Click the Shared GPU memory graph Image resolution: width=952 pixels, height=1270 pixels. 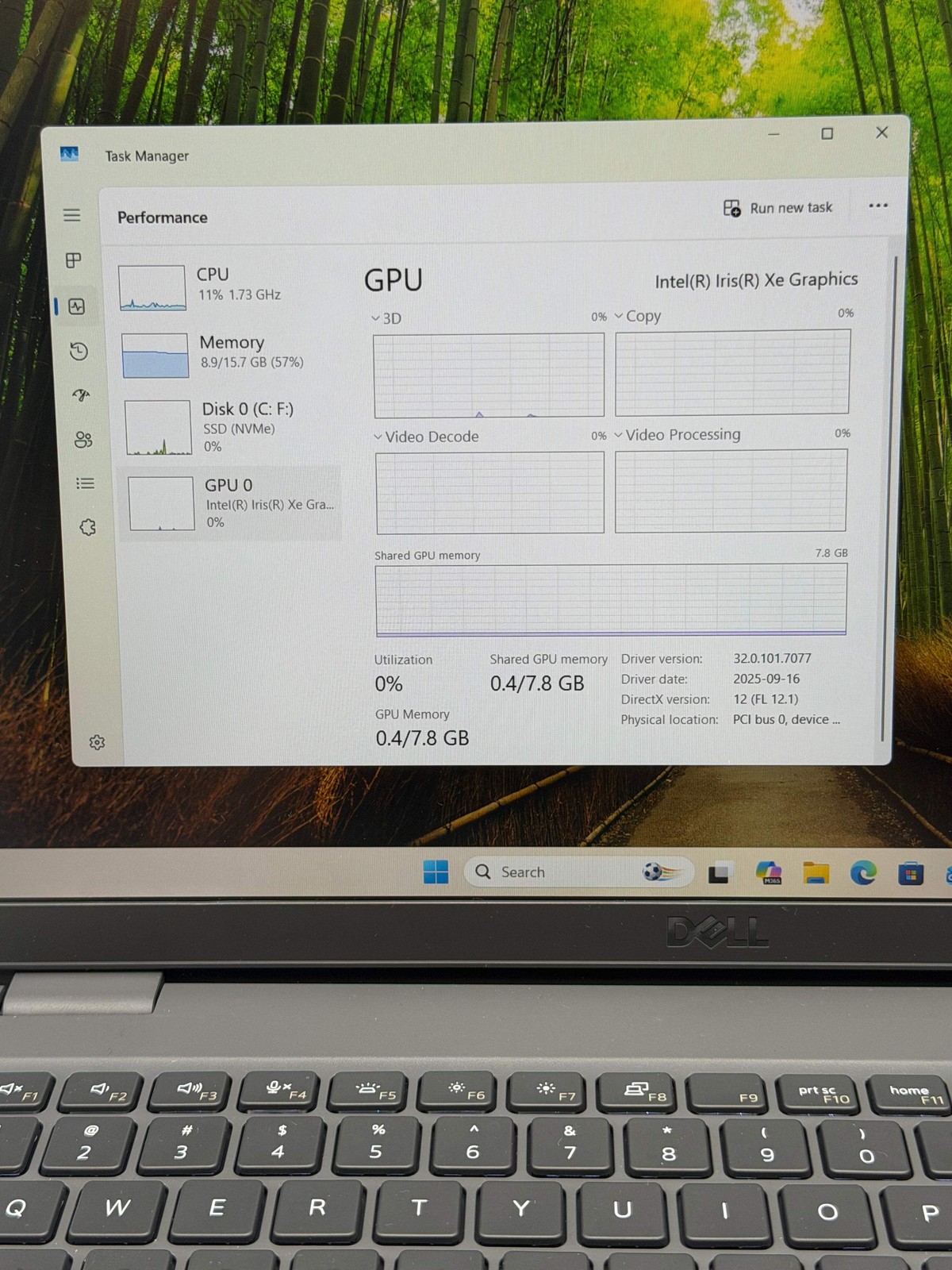tap(611, 600)
